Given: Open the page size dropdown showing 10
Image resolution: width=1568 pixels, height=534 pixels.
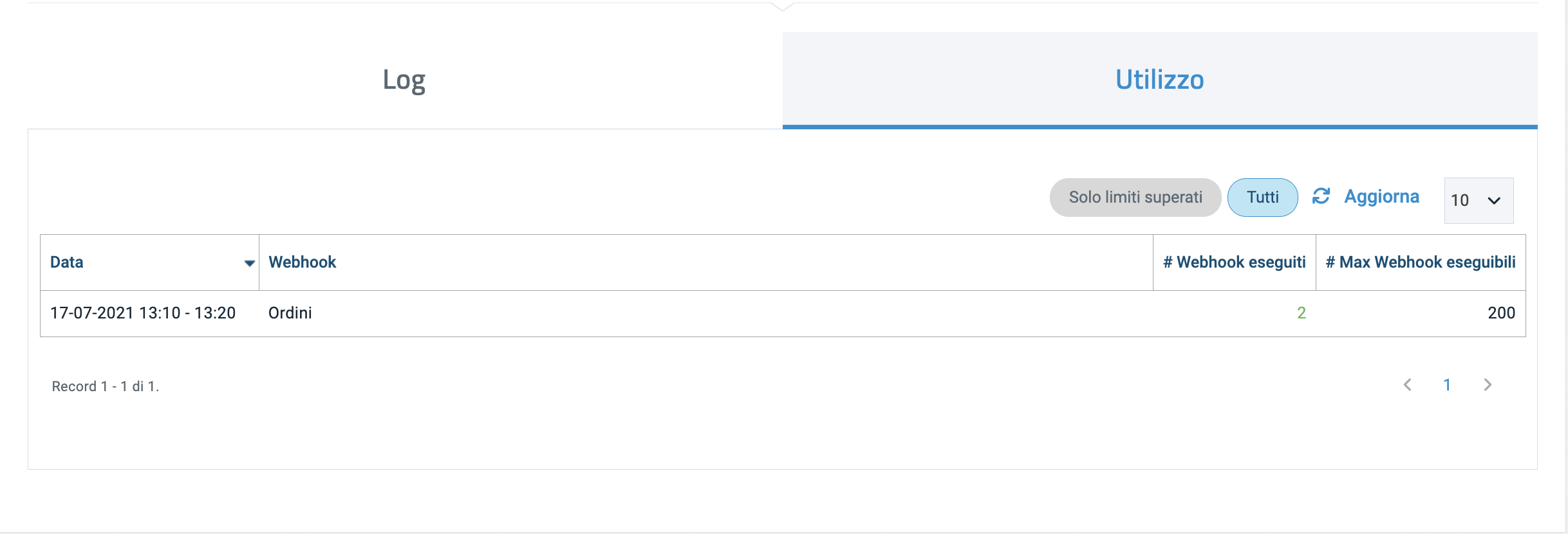Looking at the screenshot, I should click(1478, 200).
